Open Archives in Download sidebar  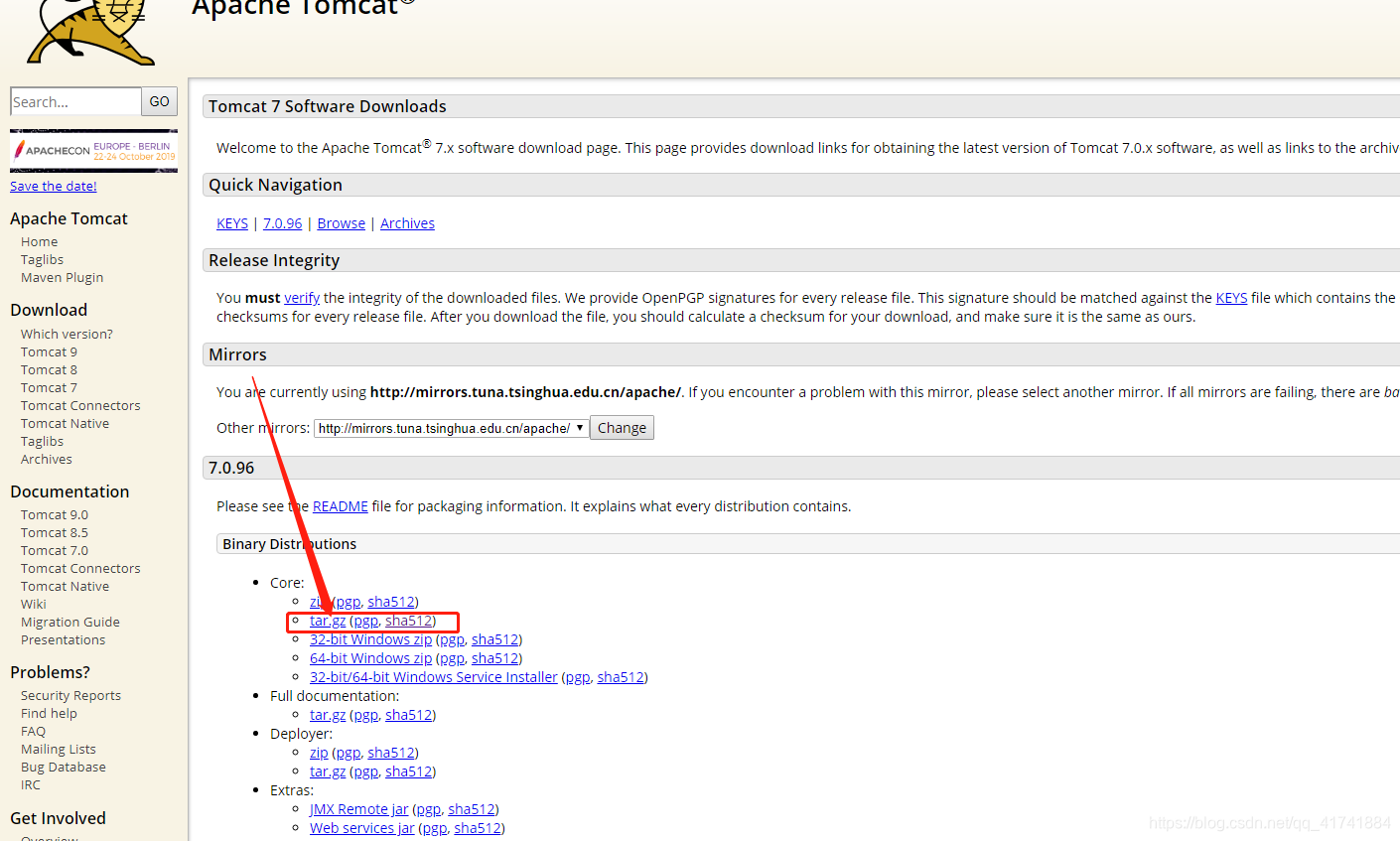47,459
